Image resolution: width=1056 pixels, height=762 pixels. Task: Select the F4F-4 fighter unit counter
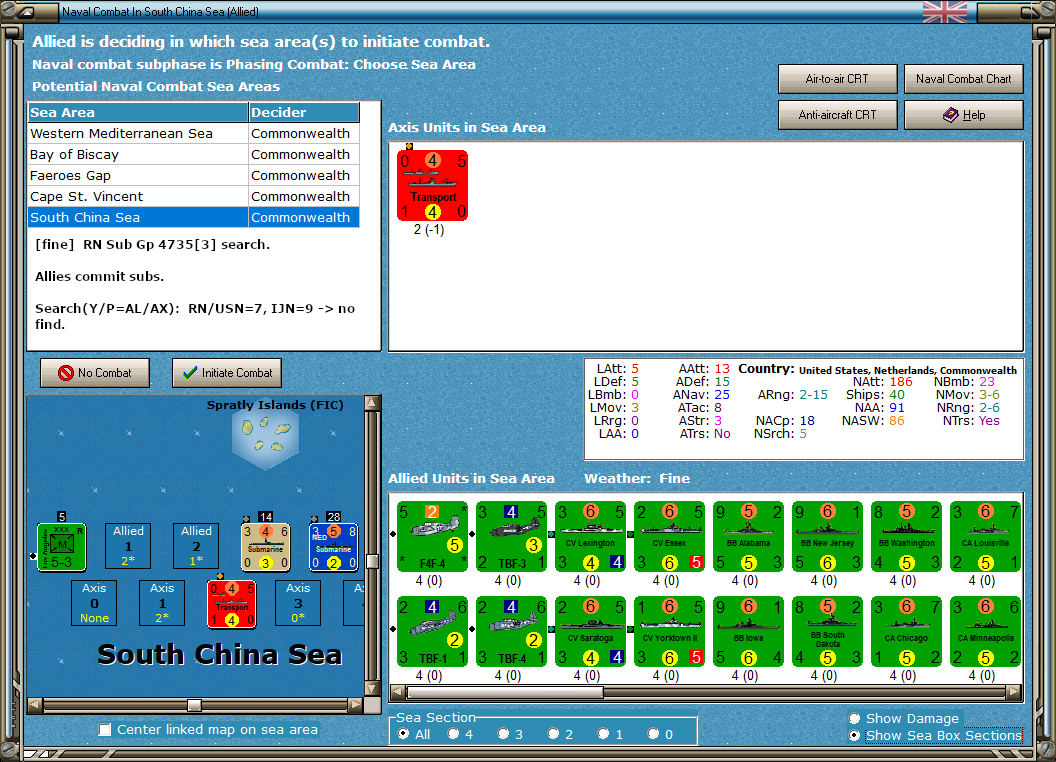pyautogui.click(x=432, y=536)
